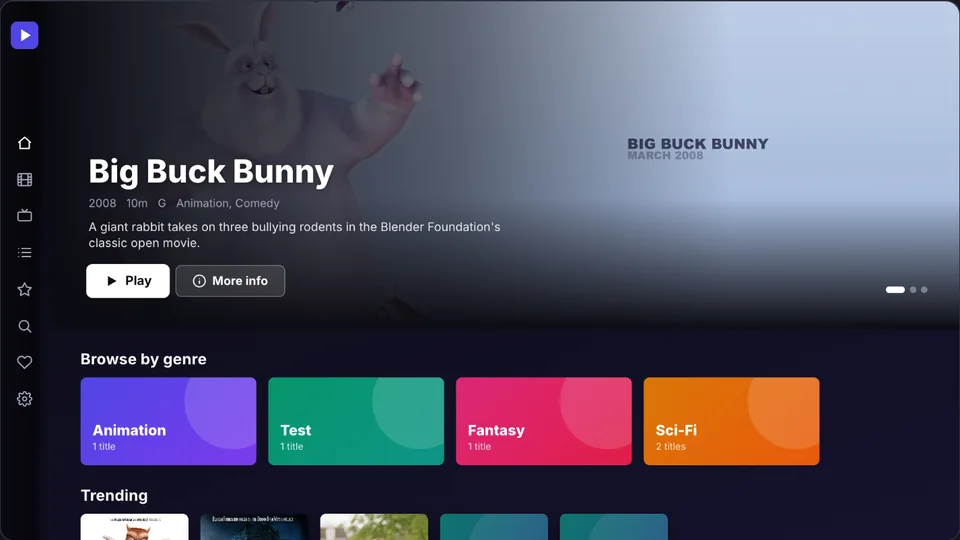Click the purple play logo icon

[24, 36]
